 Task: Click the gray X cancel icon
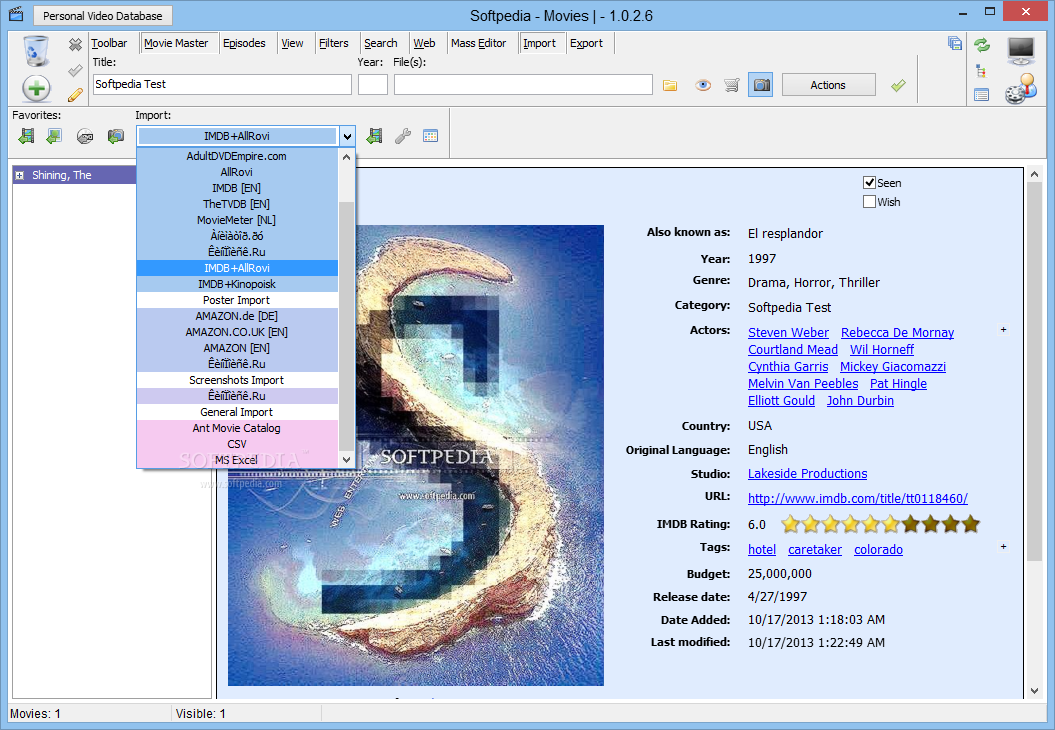pos(75,44)
